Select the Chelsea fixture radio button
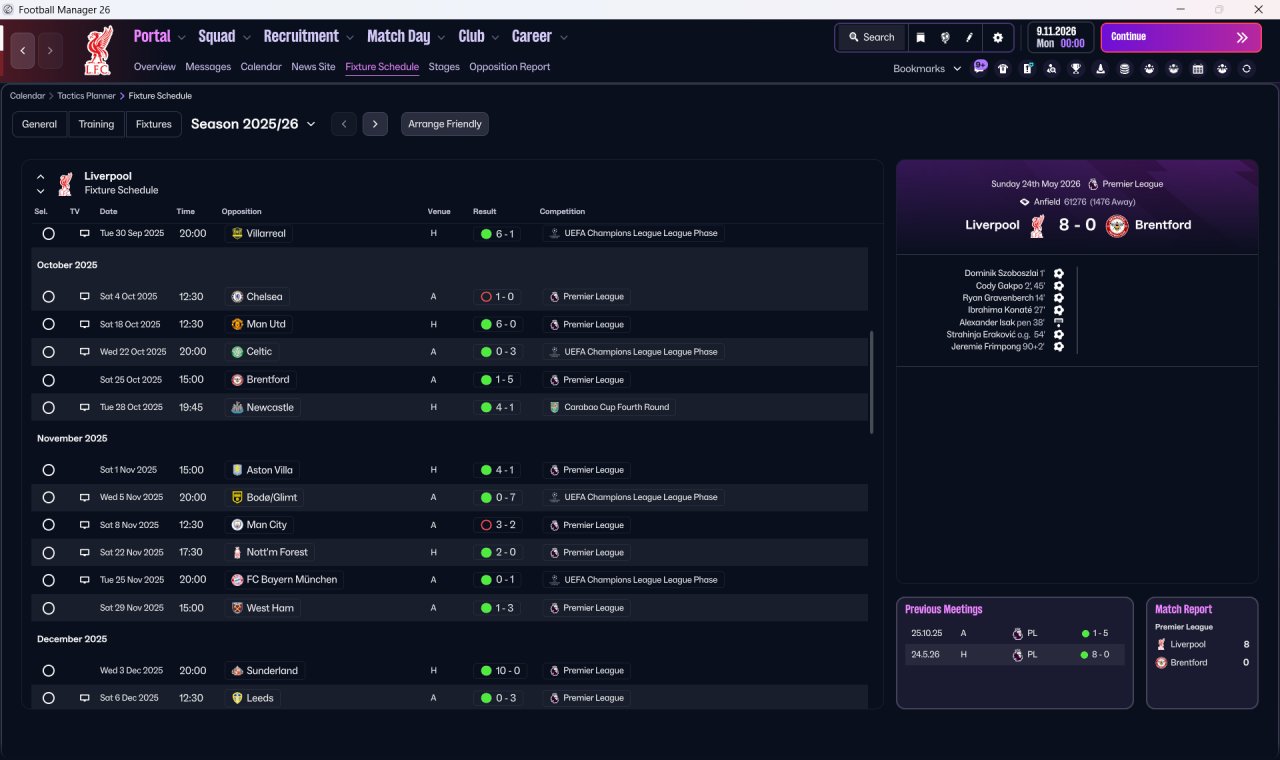Image resolution: width=1280 pixels, height=760 pixels. [48, 297]
